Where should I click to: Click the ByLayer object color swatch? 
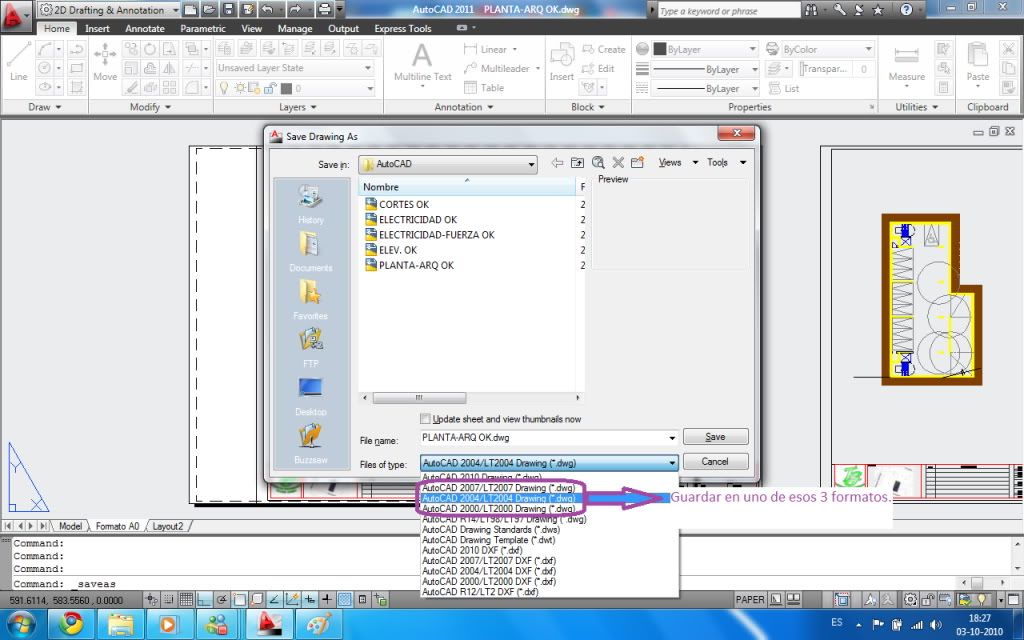[x=660, y=50]
